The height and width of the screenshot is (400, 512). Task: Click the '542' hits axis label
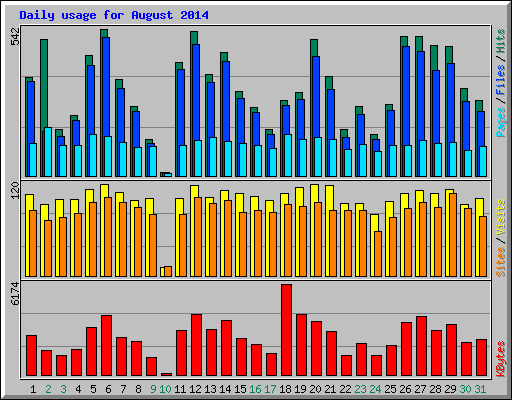pyautogui.click(x=15, y=36)
